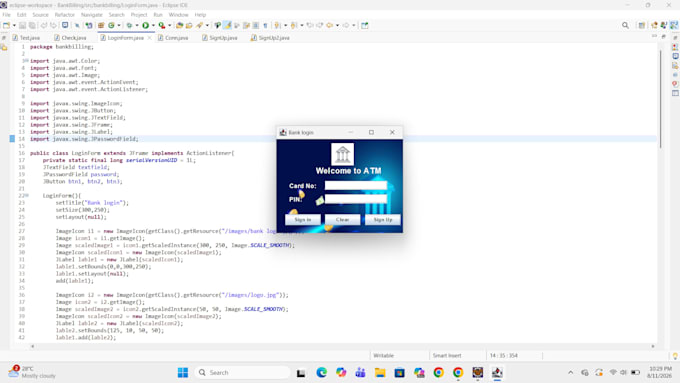Click the Open Perspective icon
Viewport: 680px width, 383px height.
click(642, 26)
